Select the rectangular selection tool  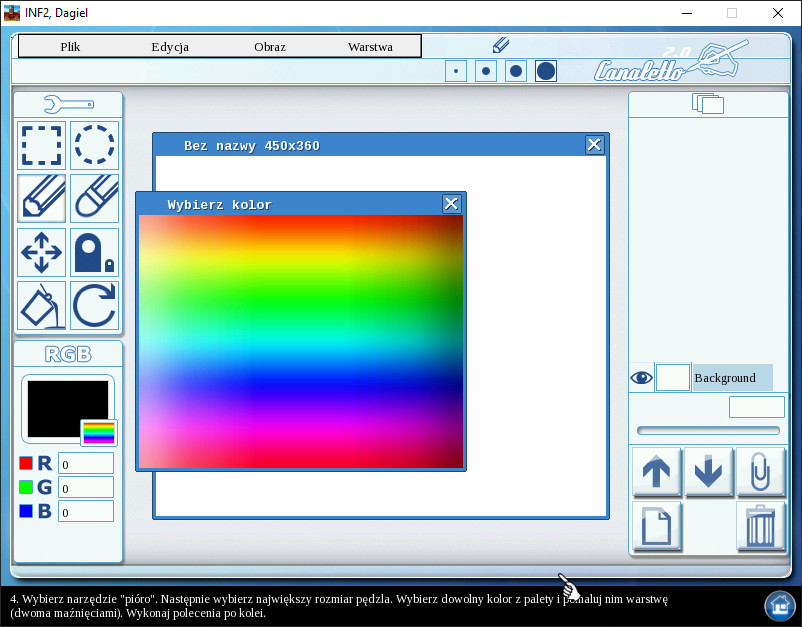tap(41, 145)
